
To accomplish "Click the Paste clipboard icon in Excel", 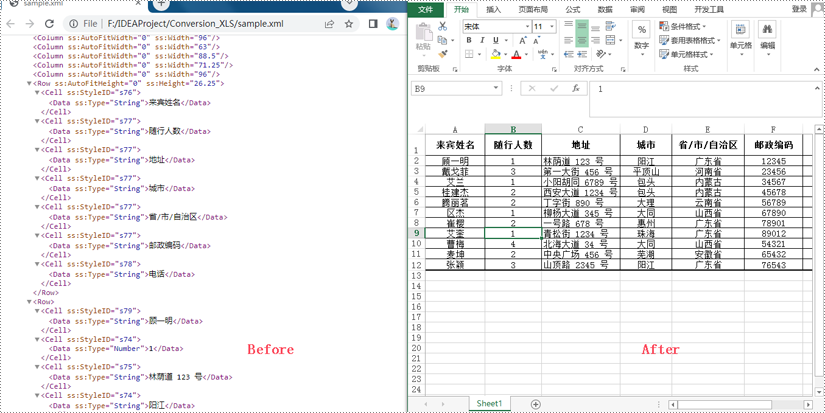I will click(424, 33).
